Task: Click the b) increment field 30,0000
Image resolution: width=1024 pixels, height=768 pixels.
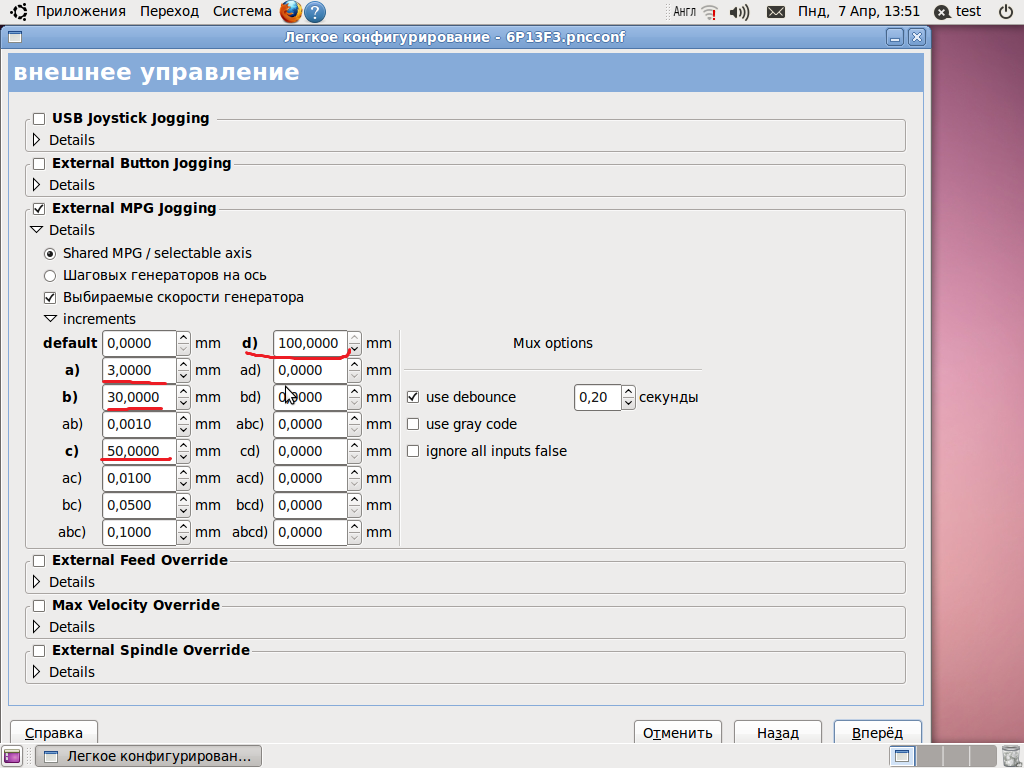Action: [x=139, y=397]
